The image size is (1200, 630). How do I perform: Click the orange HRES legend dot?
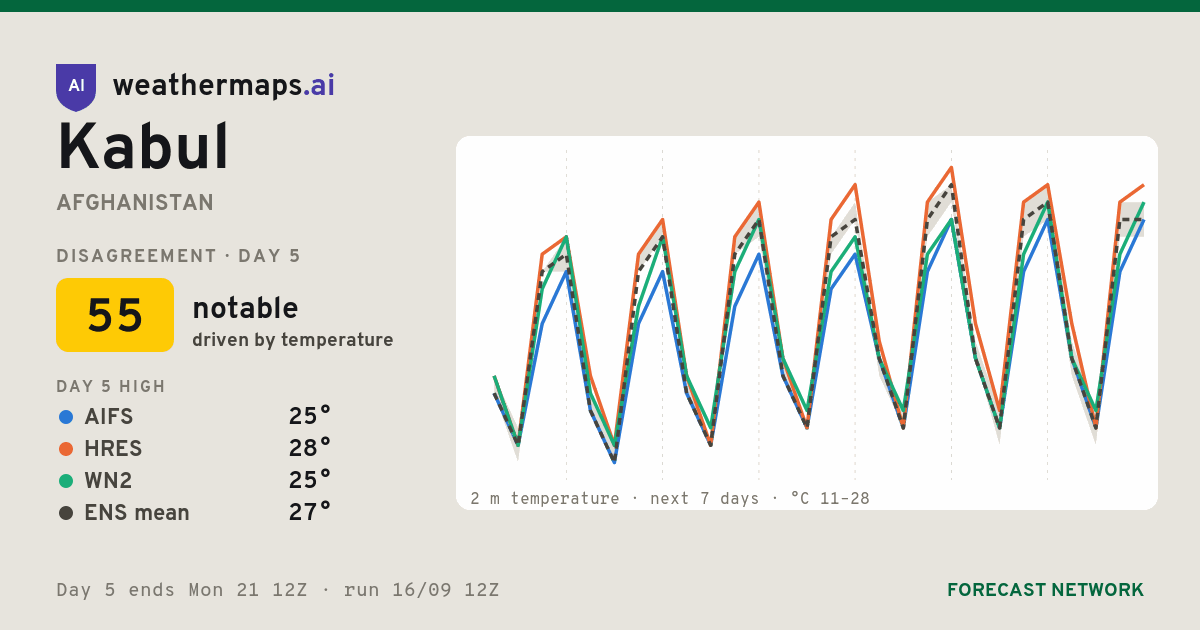(x=66, y=449)
